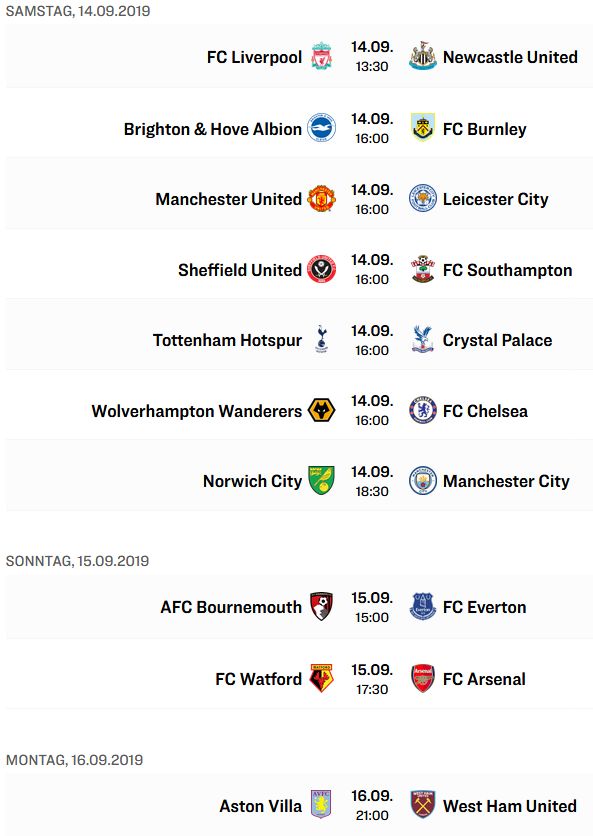The width and height of the screenshot is (593, 836).
Task: Click the Leicester City fox crest
Action: pyautogui.click(x=422, y=198)
